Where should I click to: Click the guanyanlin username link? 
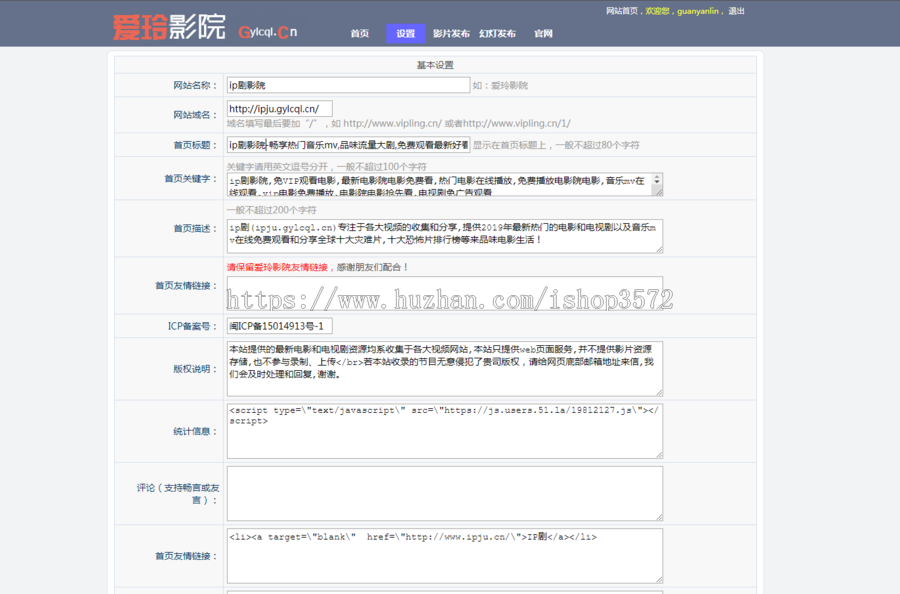click(697, 11)
